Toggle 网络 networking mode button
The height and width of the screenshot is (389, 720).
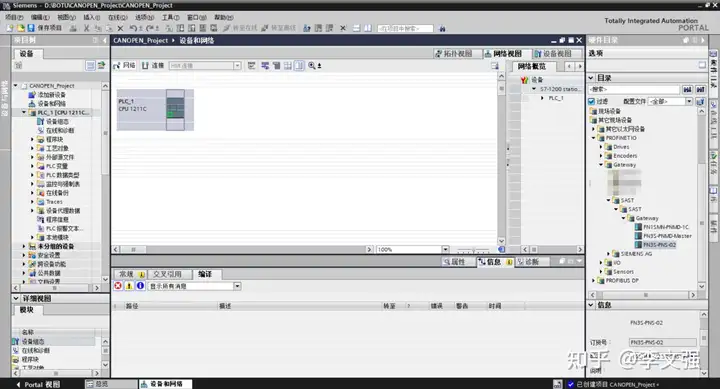coord(124,66)
